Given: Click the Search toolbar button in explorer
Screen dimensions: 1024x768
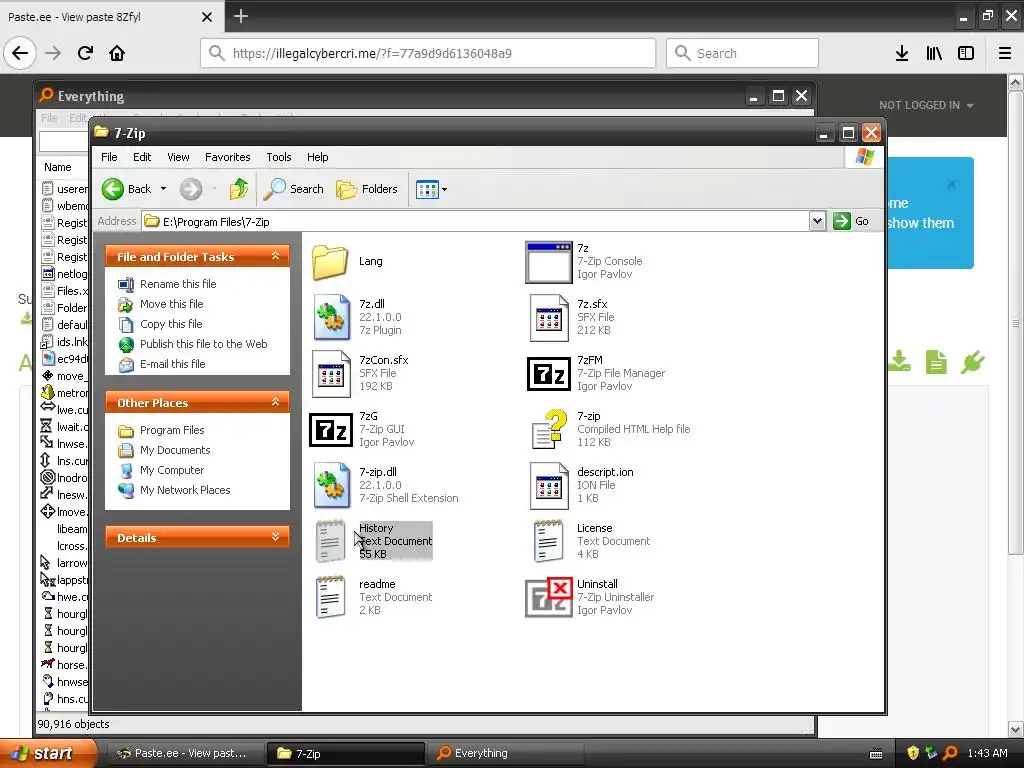Looking at the screenshot, I should [x=294, y=189].
